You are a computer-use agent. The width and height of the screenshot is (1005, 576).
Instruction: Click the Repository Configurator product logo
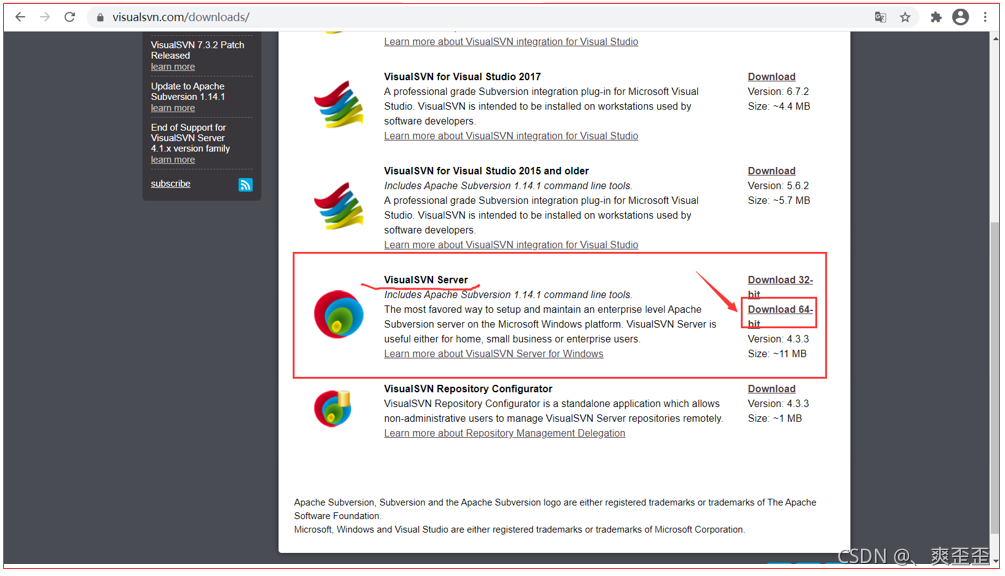tap(333, 408)
